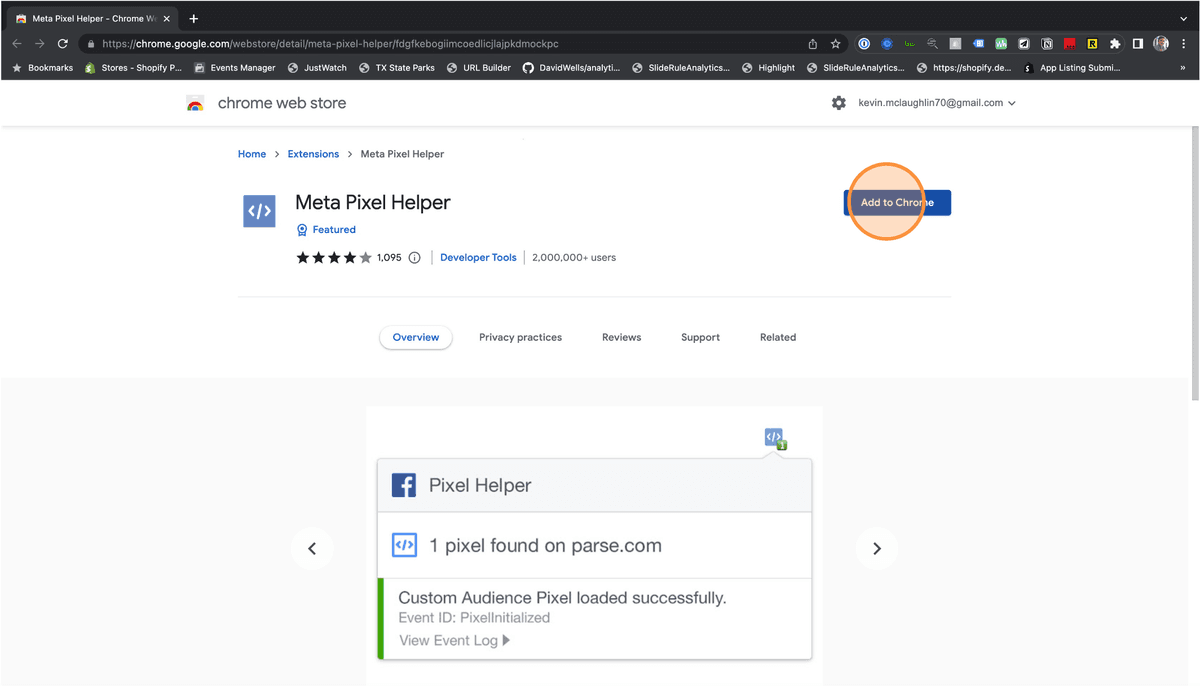
Task: Switch to the Privacy practices tab
Action: click(x=520, y=337)
